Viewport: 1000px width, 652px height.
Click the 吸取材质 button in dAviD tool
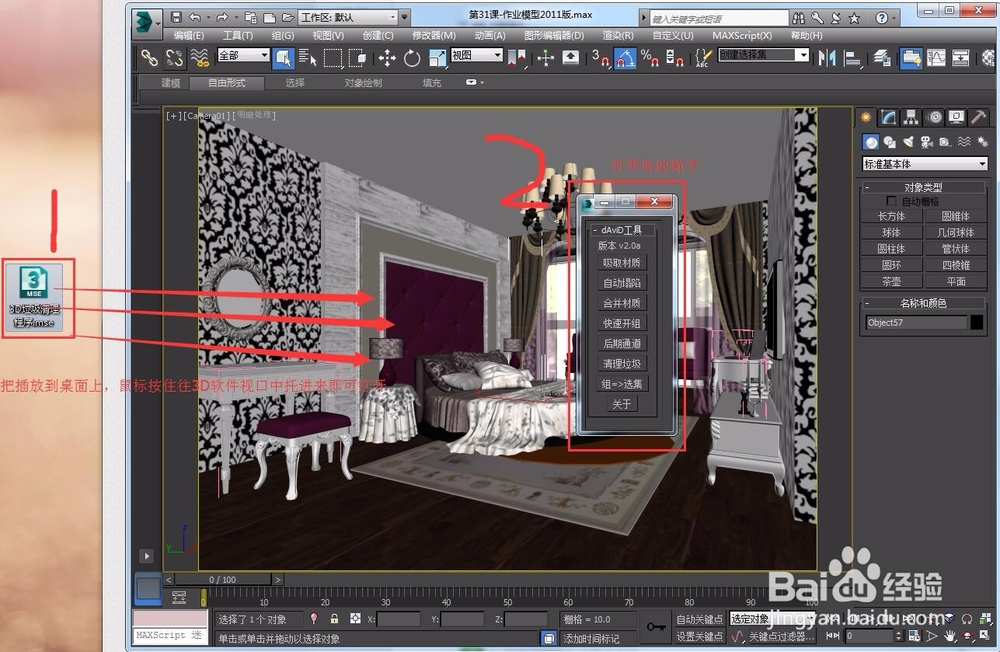[622, 263]
